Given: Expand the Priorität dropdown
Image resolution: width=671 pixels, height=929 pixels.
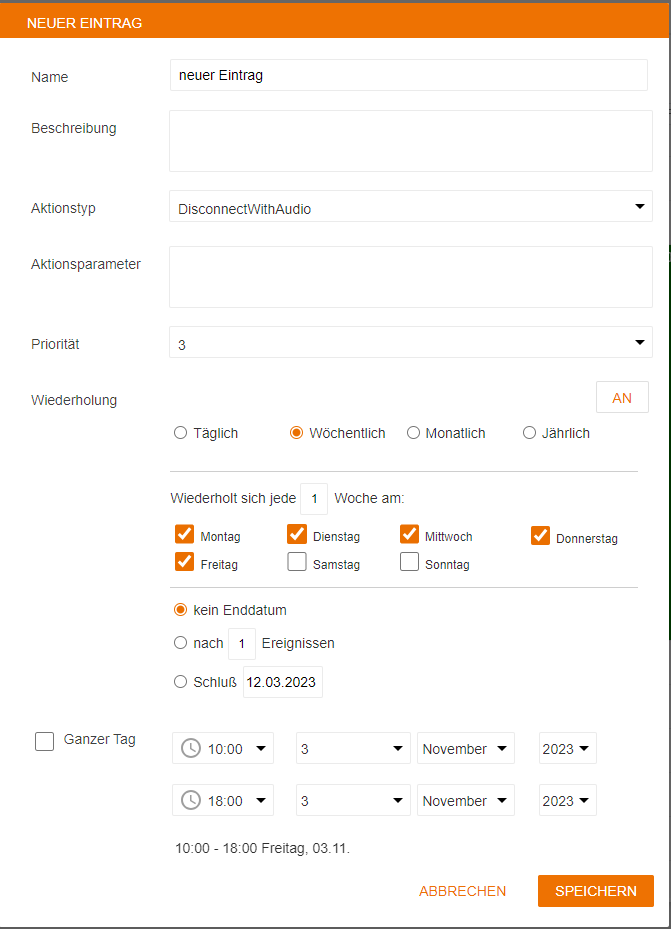Looking at the screenshot, I should (x=410, y=343).
